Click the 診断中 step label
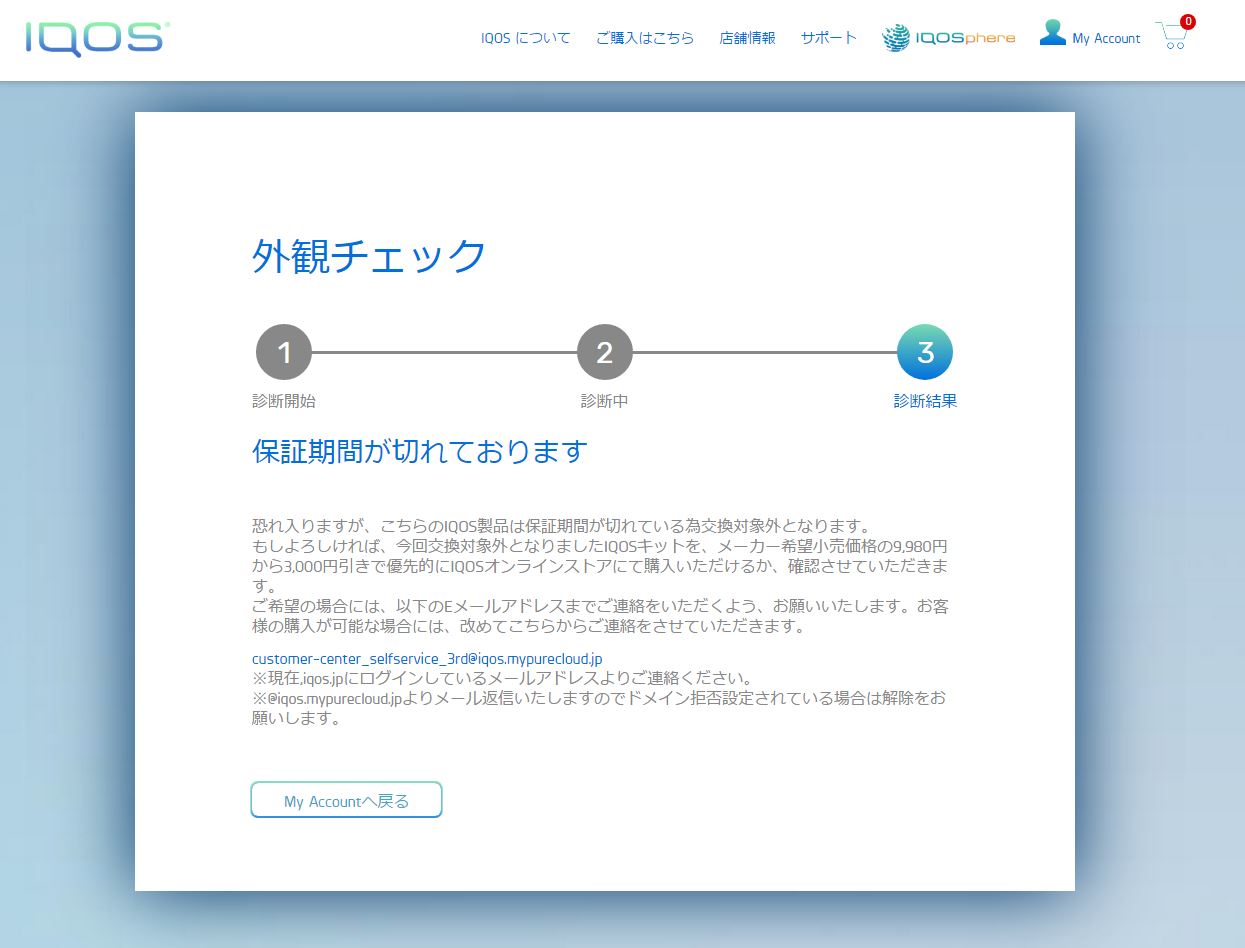Viewport: 1245px width, 948px height. click(605, 401)
